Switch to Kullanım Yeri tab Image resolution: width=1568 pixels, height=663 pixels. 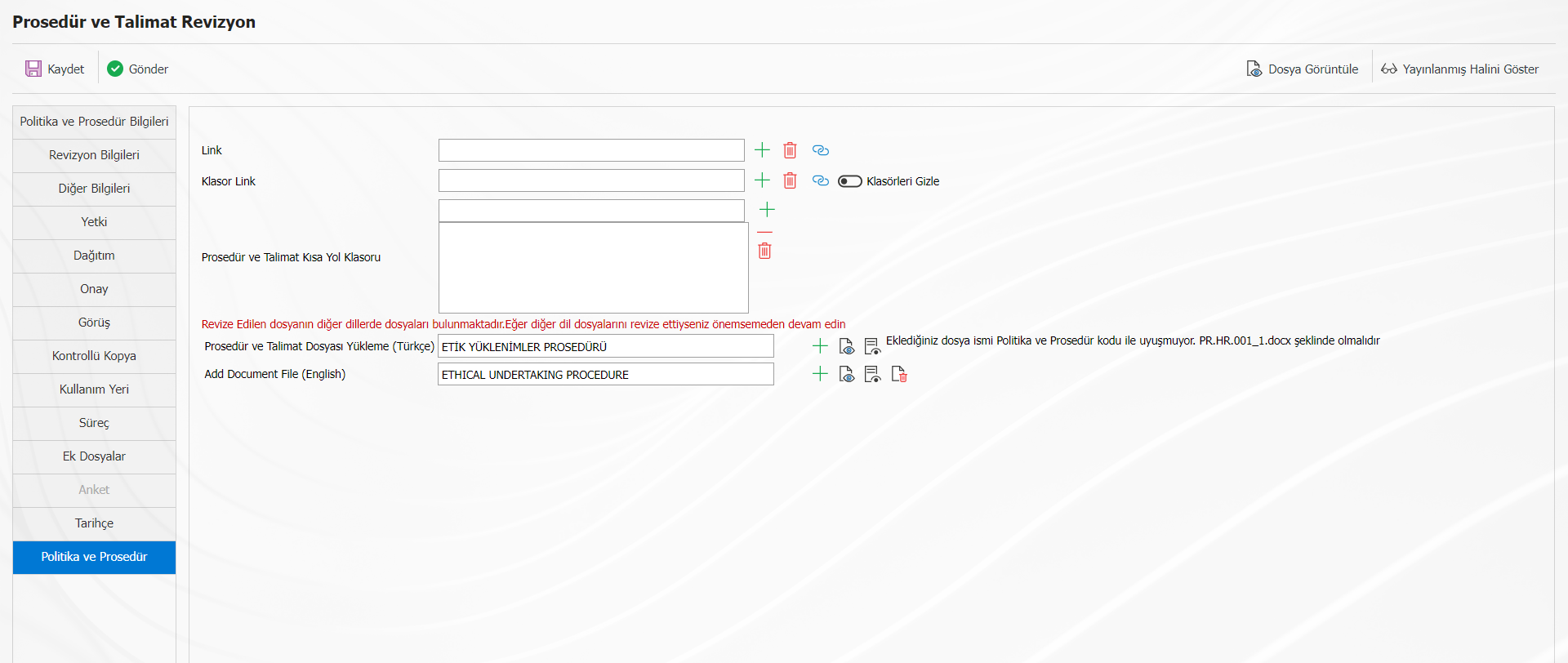pos(94,389)
